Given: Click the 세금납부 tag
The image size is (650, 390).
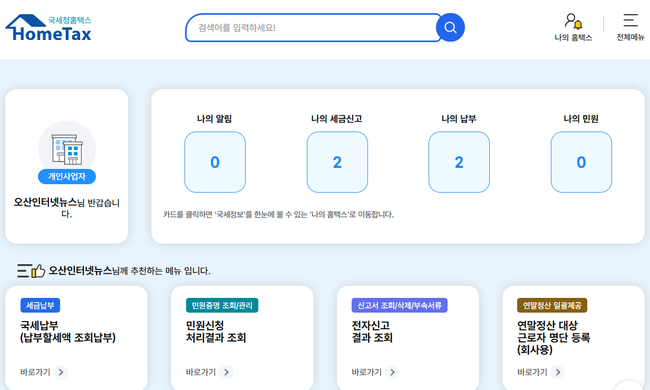Looking at the screenshot, I should point(40,305).
